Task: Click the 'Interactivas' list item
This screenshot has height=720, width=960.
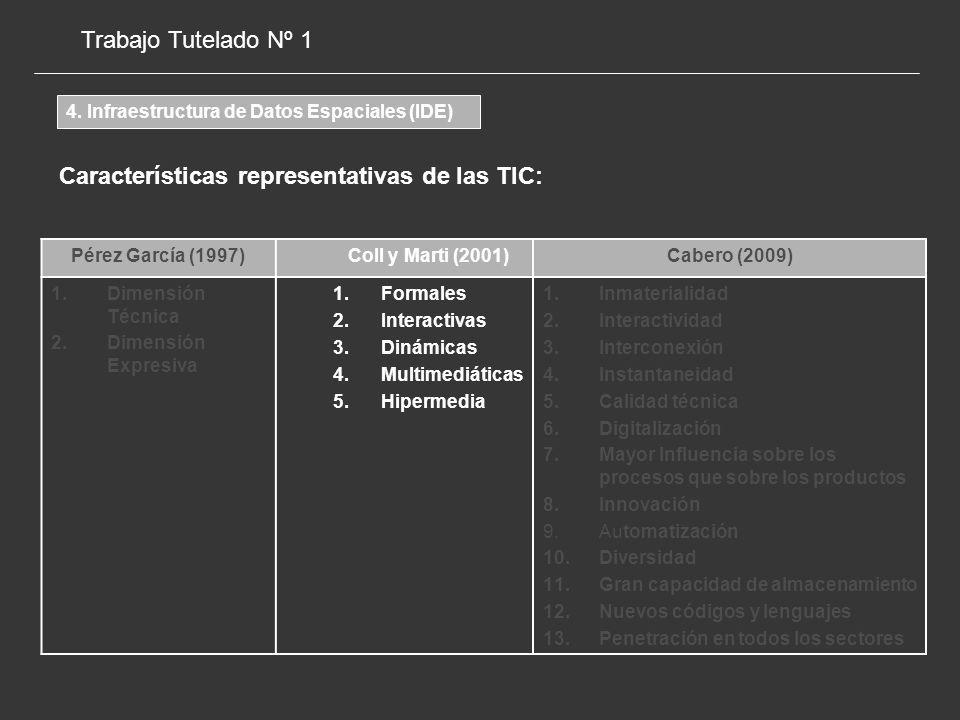Action: click(x=433, y=320)
